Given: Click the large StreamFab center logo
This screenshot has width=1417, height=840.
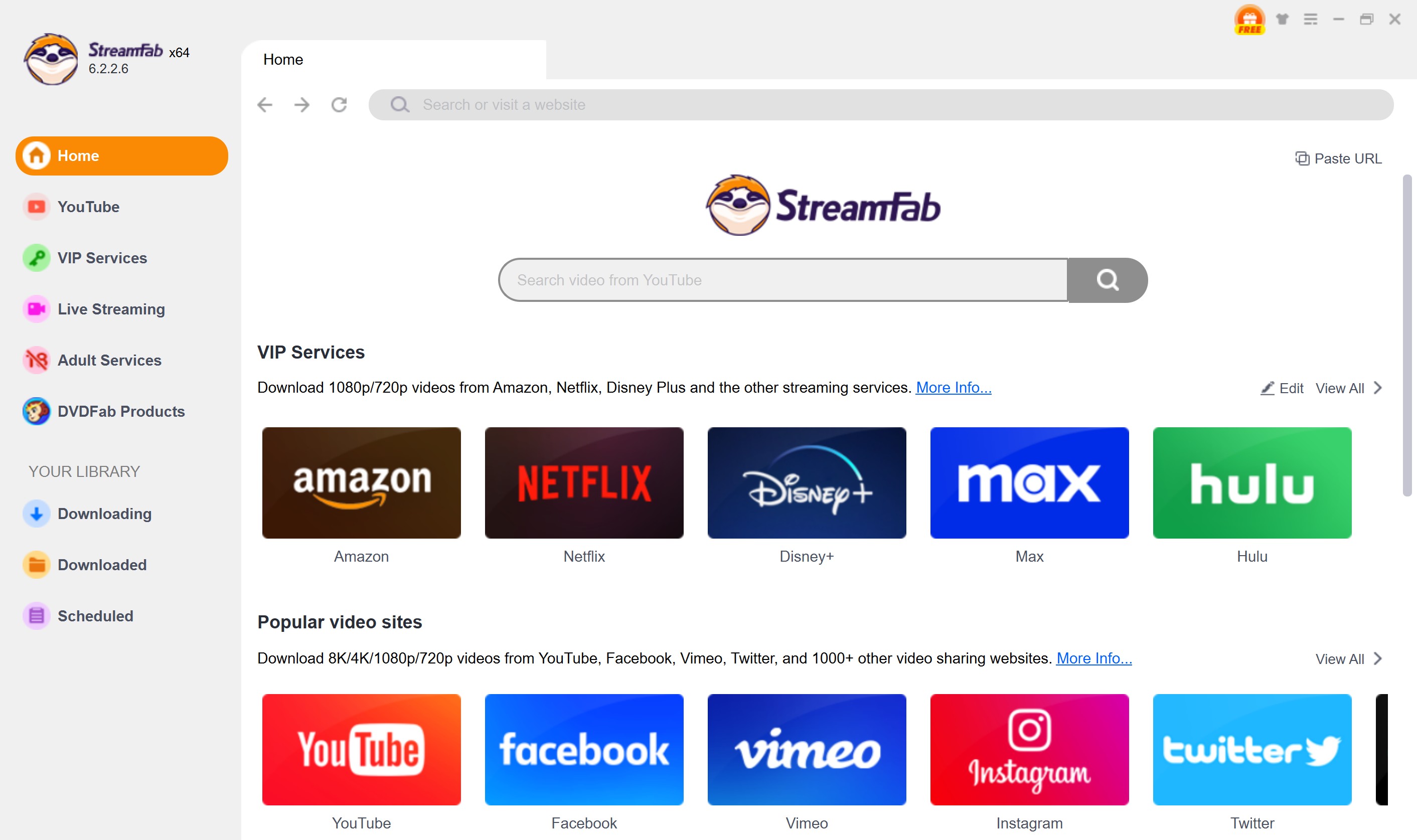Looking at the screenshot, I should point(823,205).
